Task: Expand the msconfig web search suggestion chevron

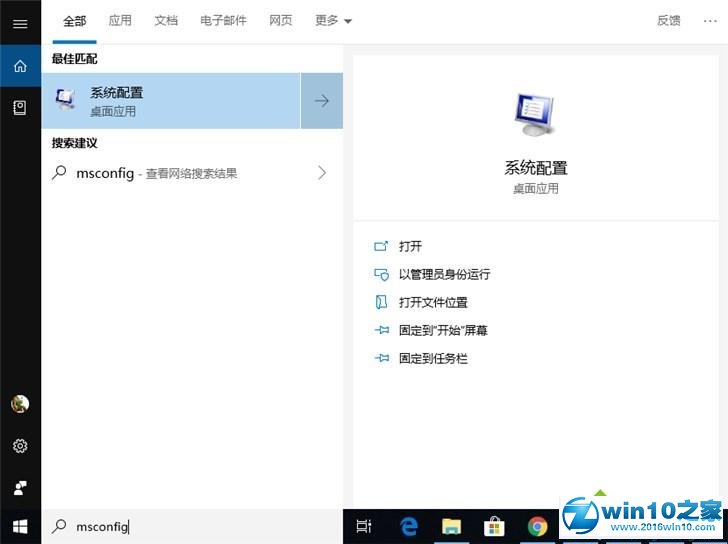Action: (322, 173)
